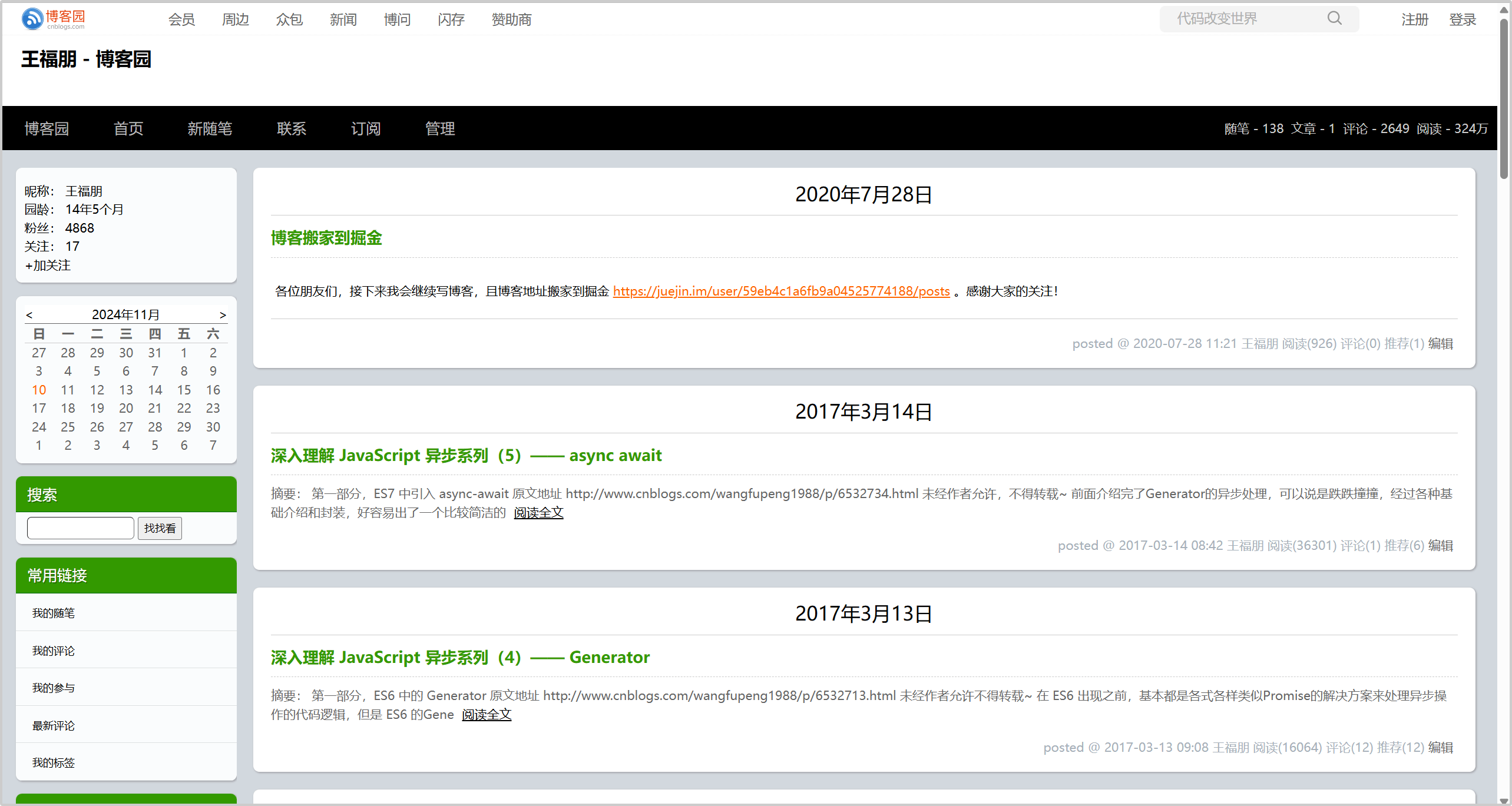This screenshot has height=806, width=1512.
Task: Click +加关注 to follow the author
Action: [x=48, y=266]
